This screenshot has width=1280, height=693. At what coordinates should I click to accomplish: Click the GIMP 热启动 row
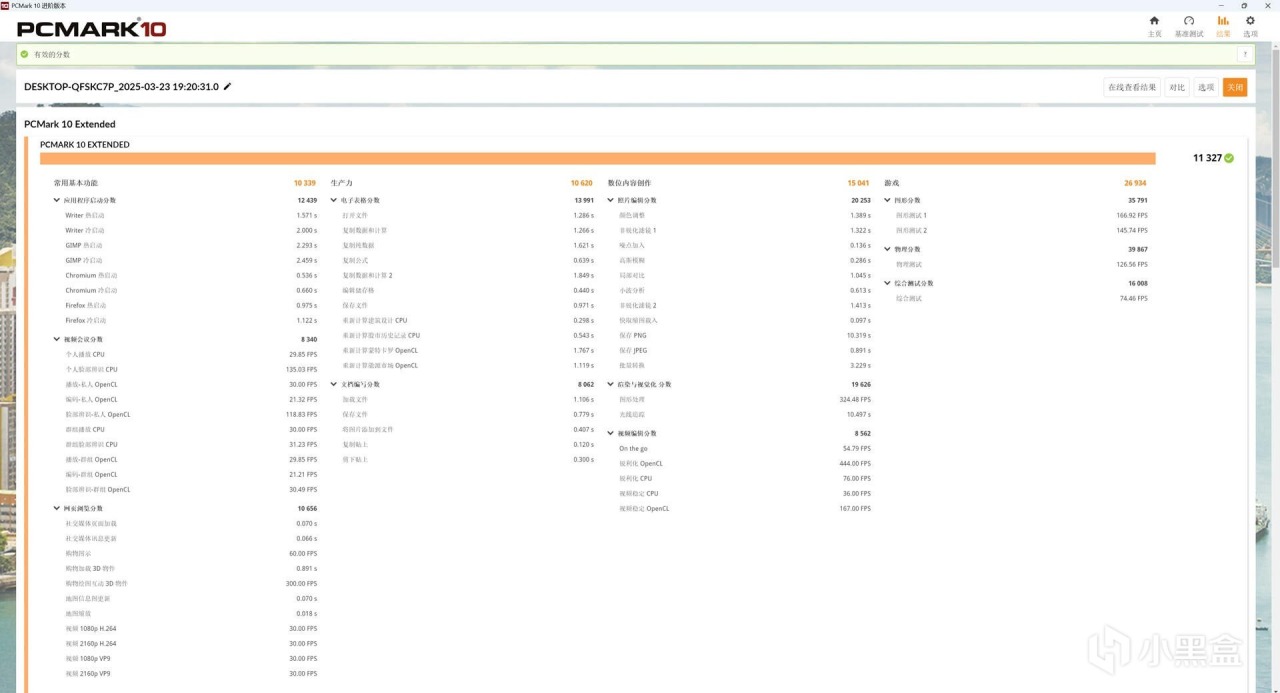(191, 245)
